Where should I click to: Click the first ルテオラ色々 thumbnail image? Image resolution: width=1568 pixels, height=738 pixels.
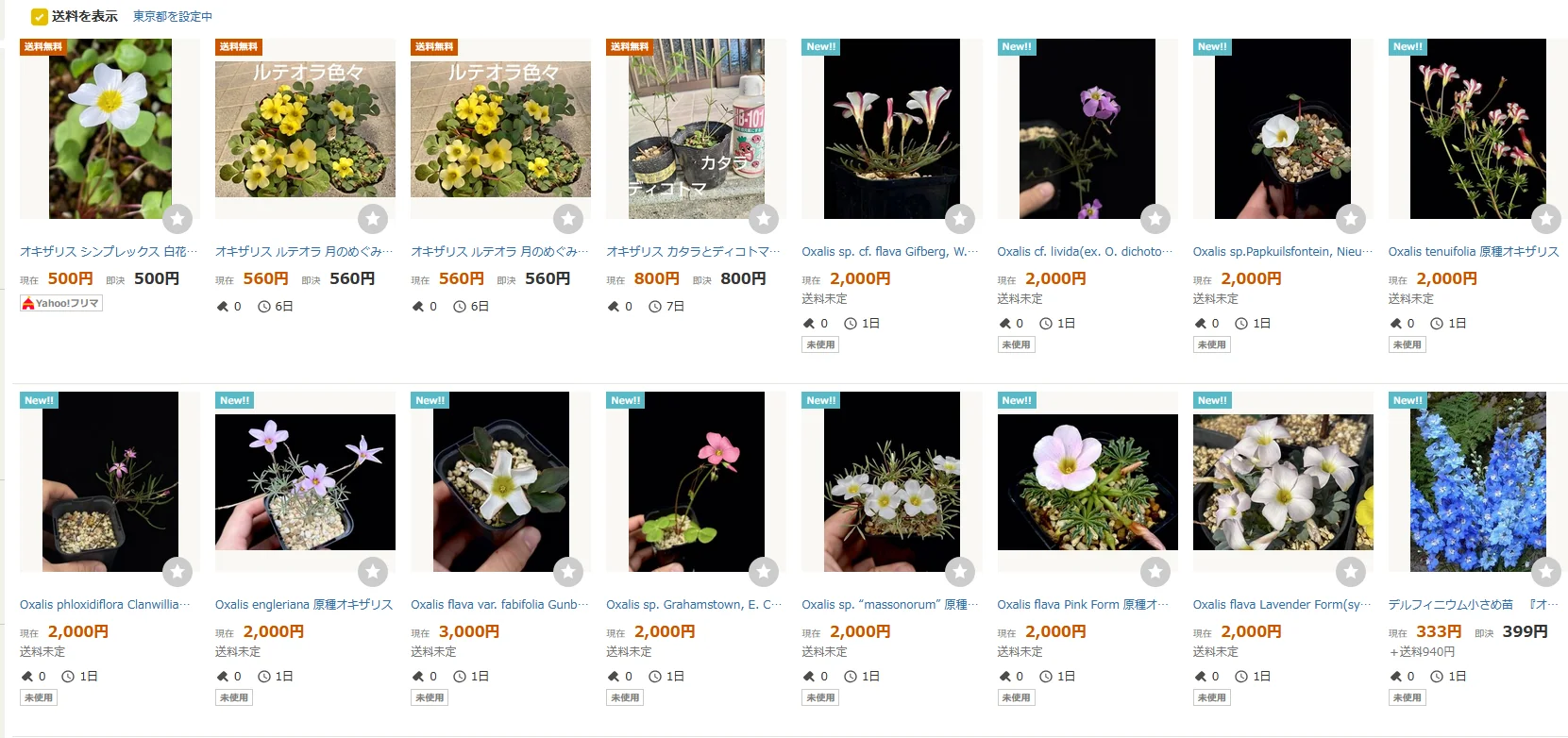[x=305, y=128]
